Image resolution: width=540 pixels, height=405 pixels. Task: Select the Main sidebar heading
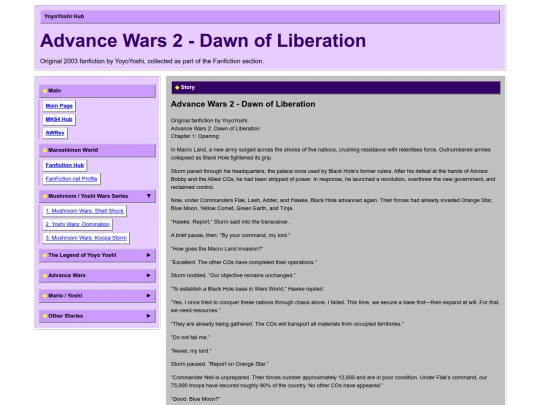(97, 91)
